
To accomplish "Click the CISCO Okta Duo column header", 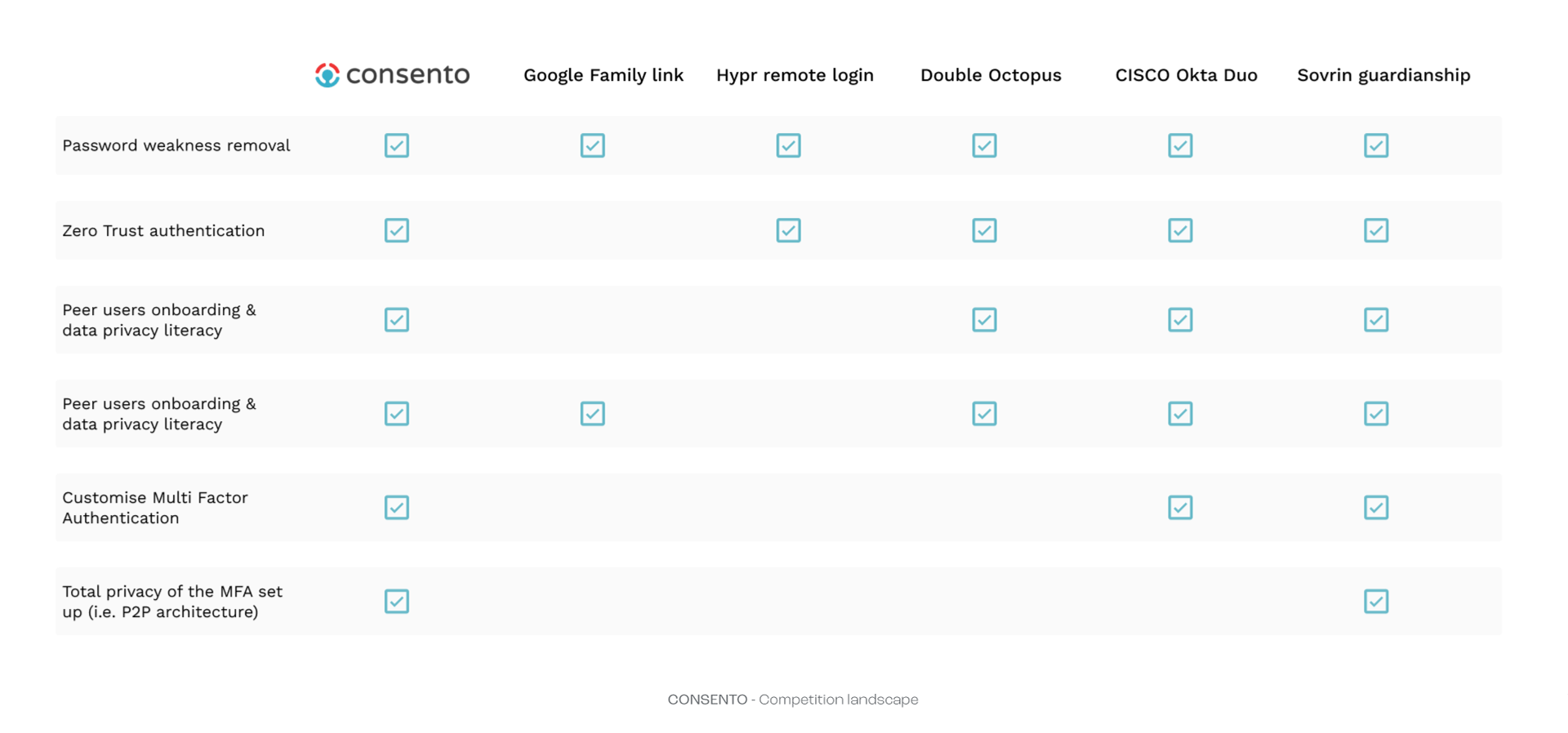I will coord(1186,75).
